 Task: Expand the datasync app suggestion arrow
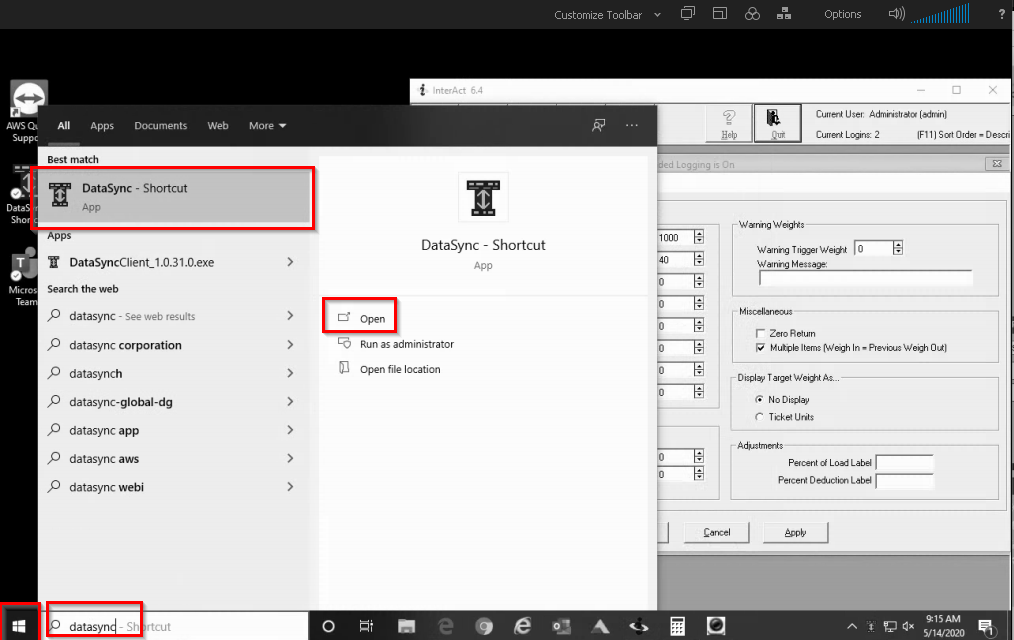290,430
